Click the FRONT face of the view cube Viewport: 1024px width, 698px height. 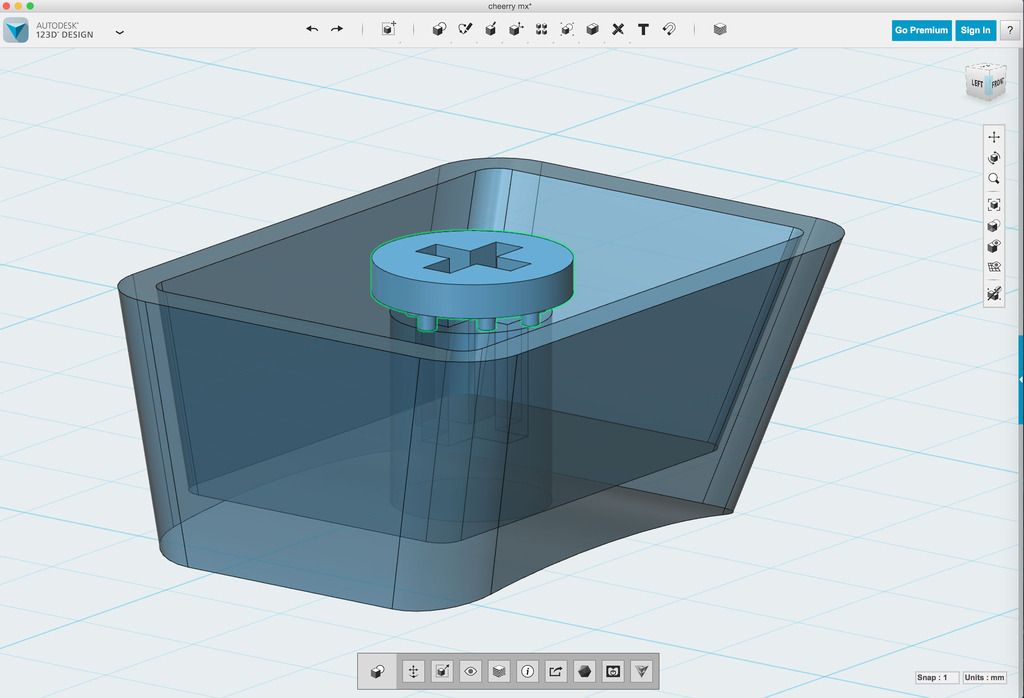pos(997,83)
